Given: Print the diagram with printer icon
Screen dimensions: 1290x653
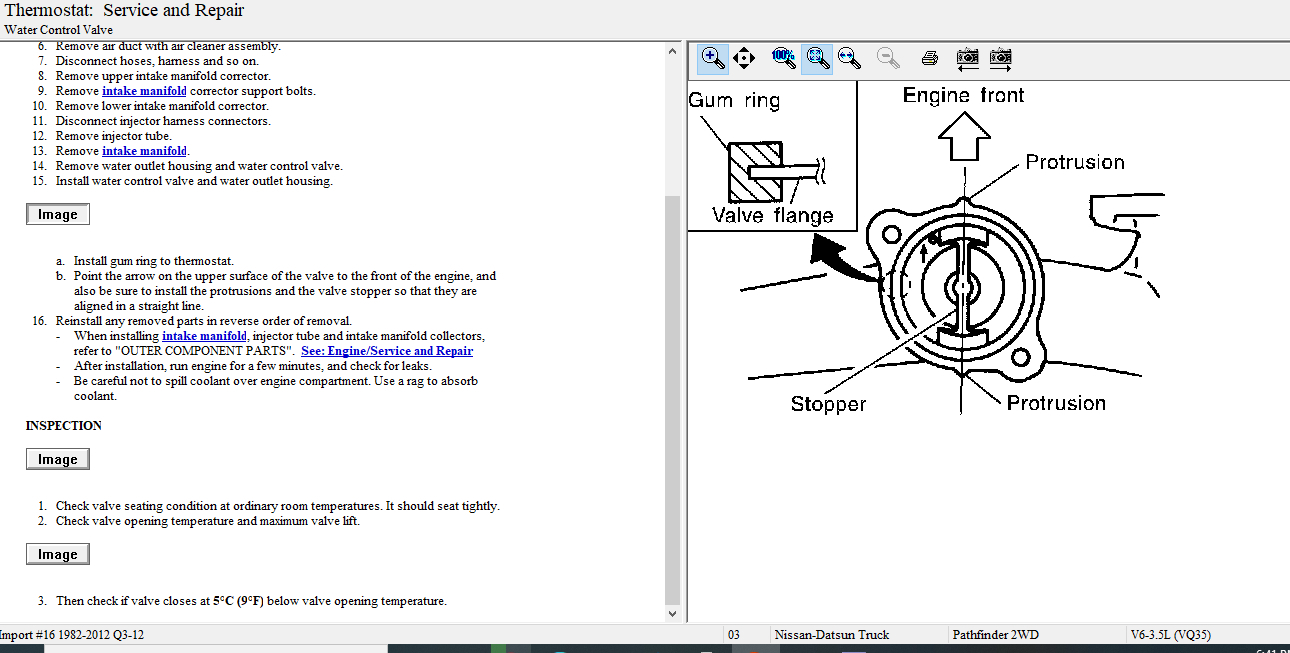Looking at the screenshot, I should 929,58.
